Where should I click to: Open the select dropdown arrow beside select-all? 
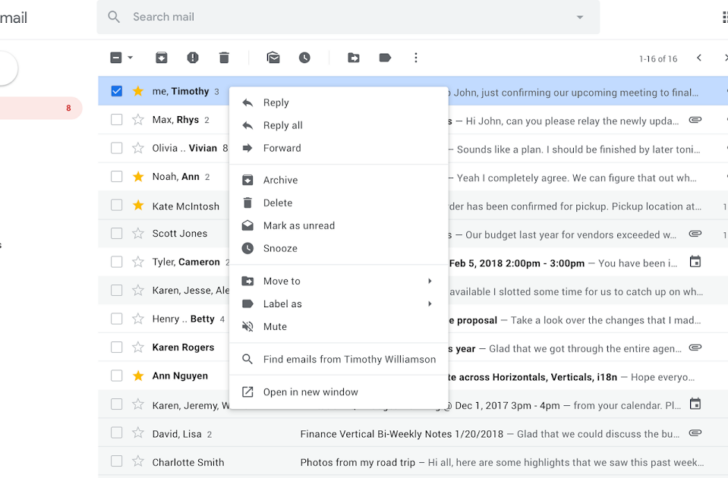130,58
